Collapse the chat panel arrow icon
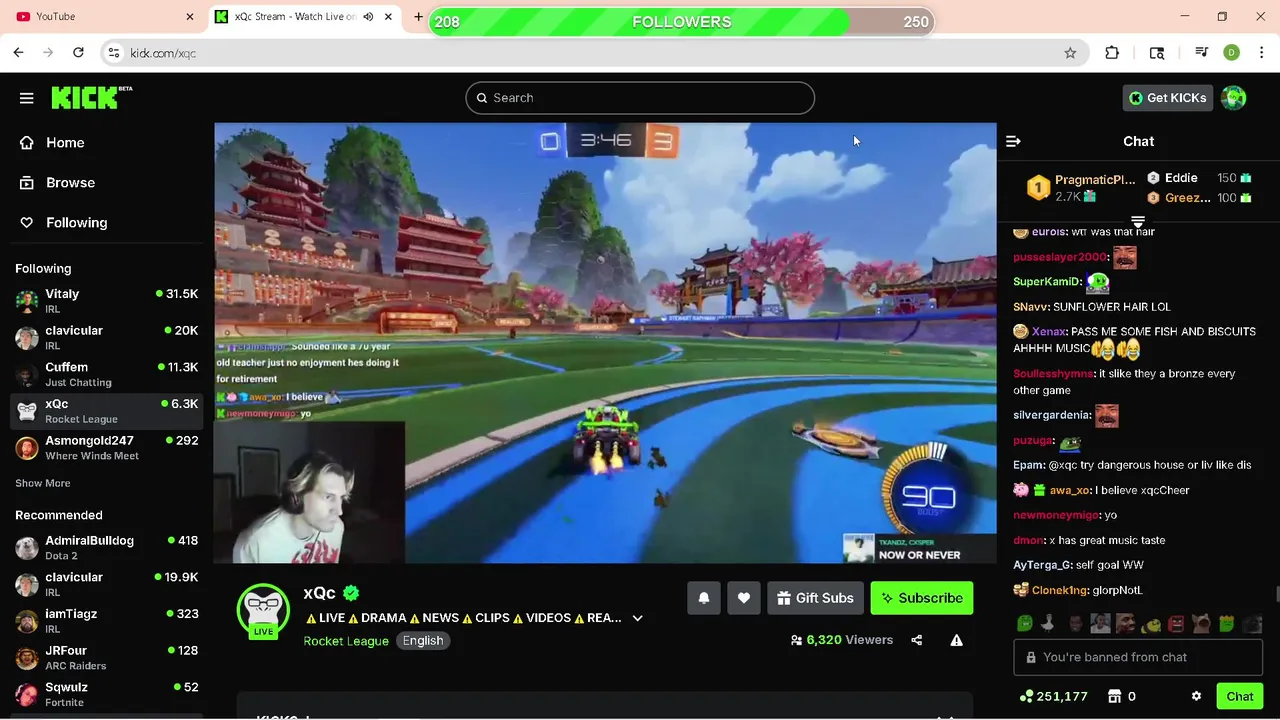The image size is (1280, 720). [x=1013, y=142]
